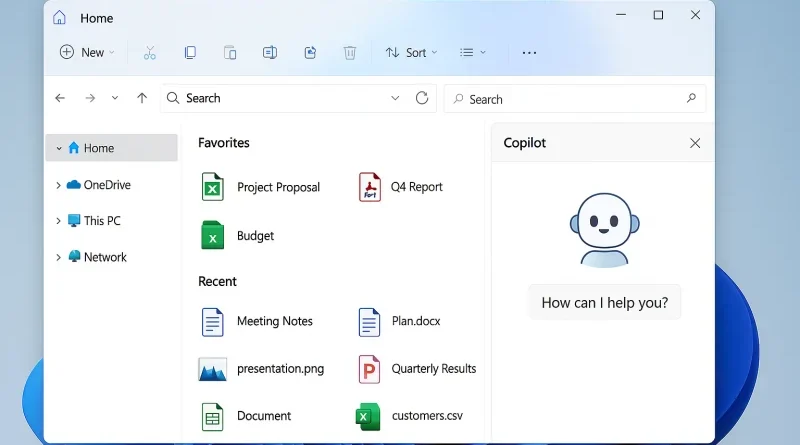This screenshot has height=445, width=800.
Task: Close the Copilot panel
Action: point(695,143)
